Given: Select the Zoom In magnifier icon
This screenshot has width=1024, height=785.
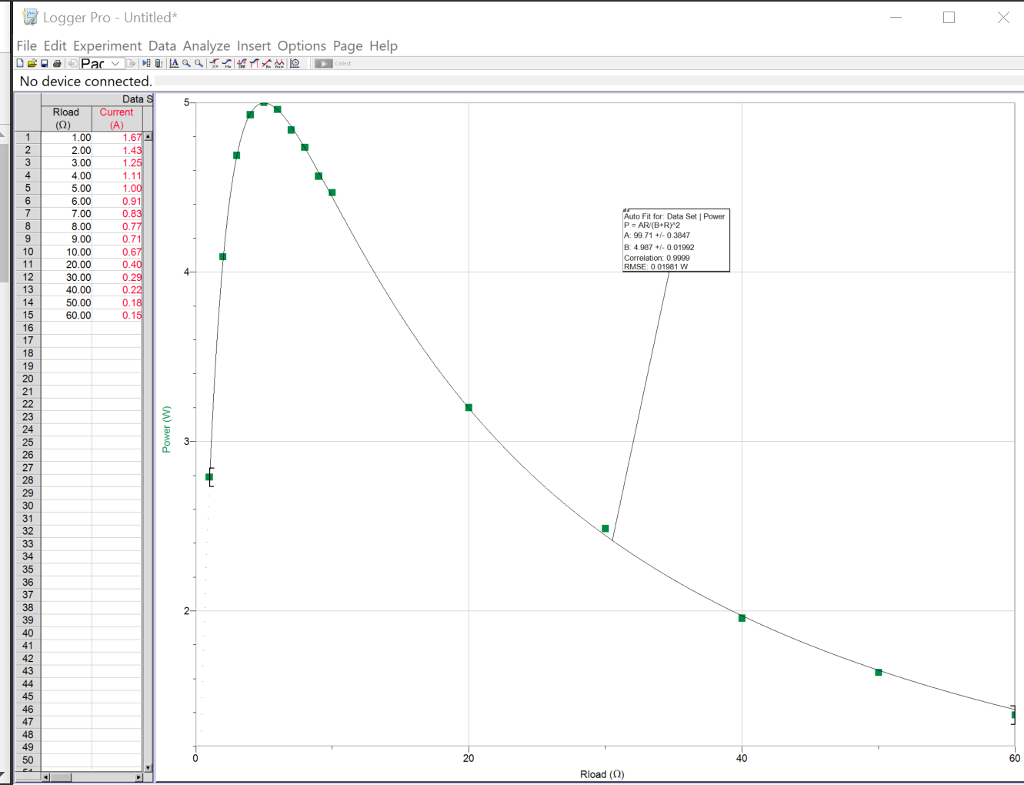Looking at the screenshot, I should pos(186,64).
